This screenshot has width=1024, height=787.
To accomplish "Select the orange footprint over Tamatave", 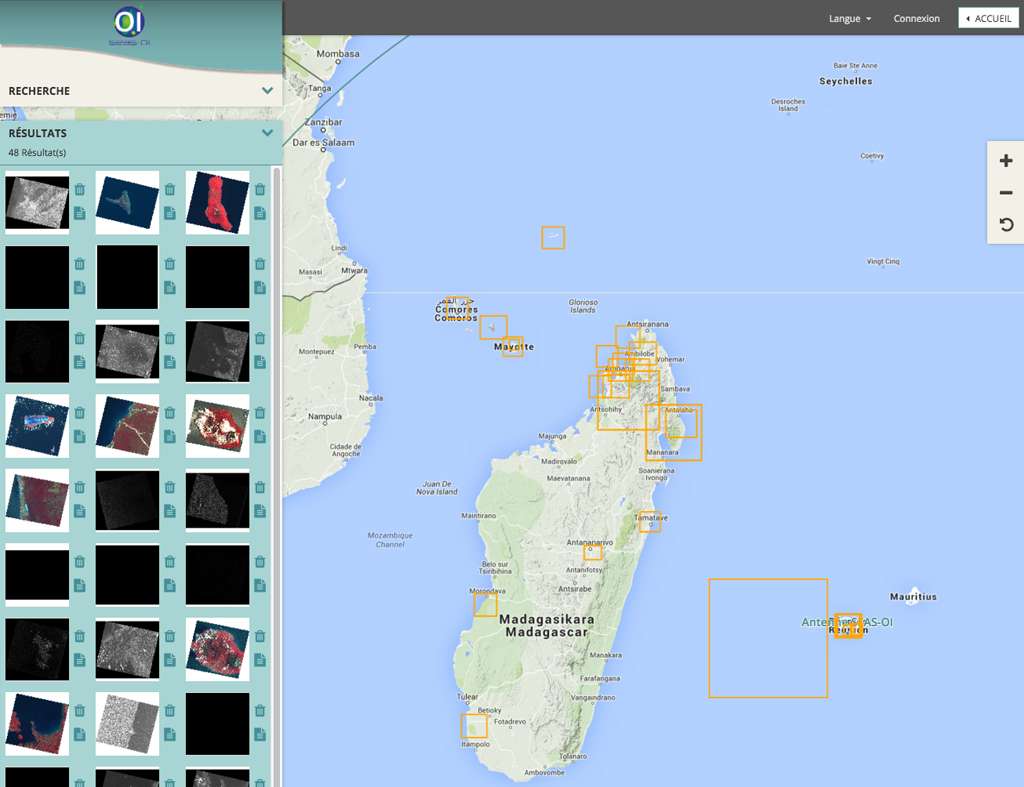I will 650,522.
